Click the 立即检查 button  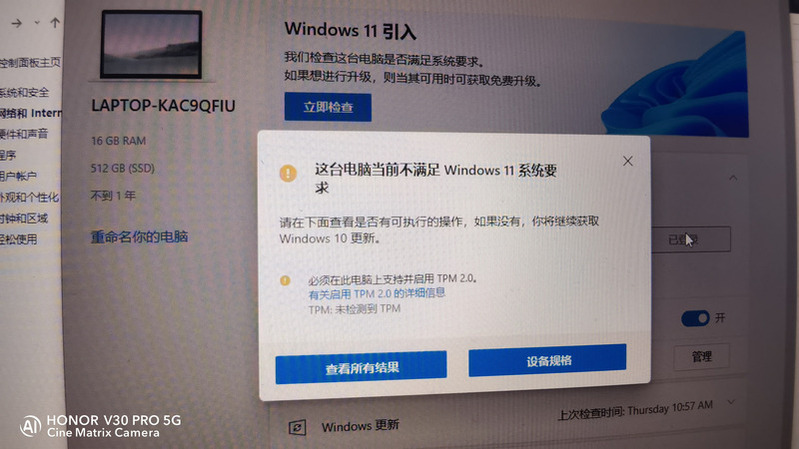tap(328, 107)
